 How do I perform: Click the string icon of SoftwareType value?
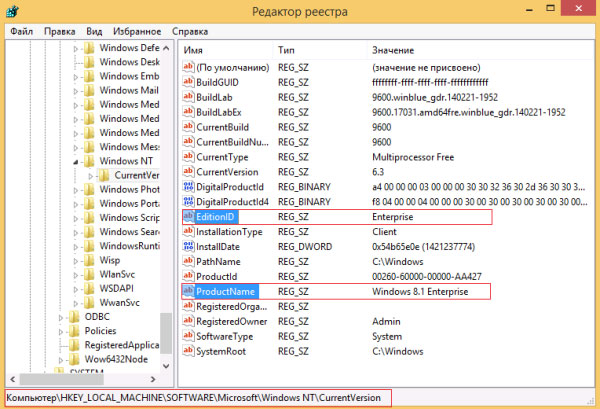point(188,336)
